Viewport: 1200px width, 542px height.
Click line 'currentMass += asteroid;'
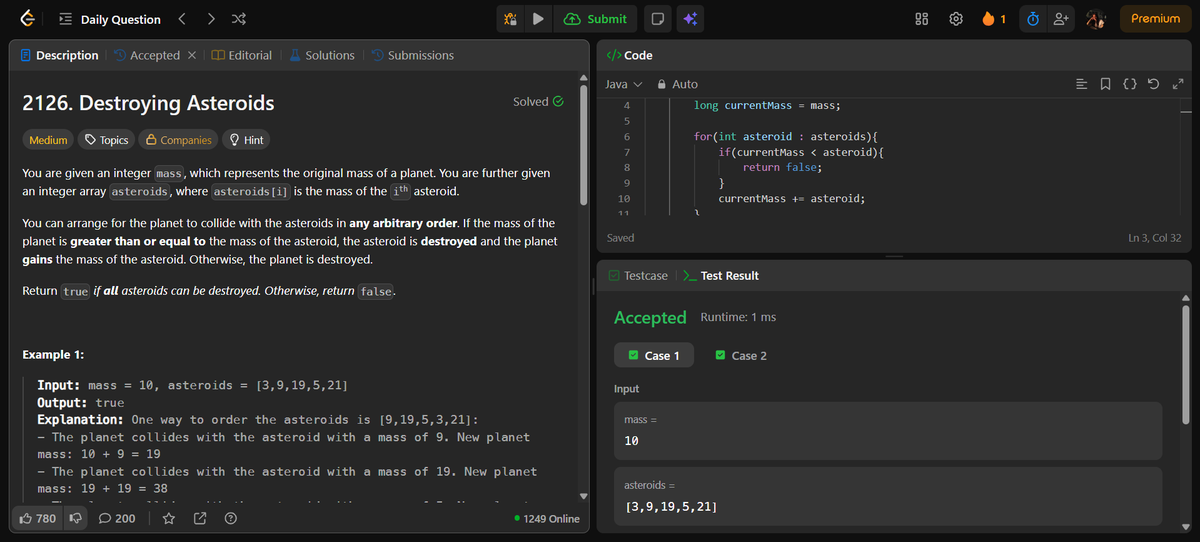pos(791,199)
